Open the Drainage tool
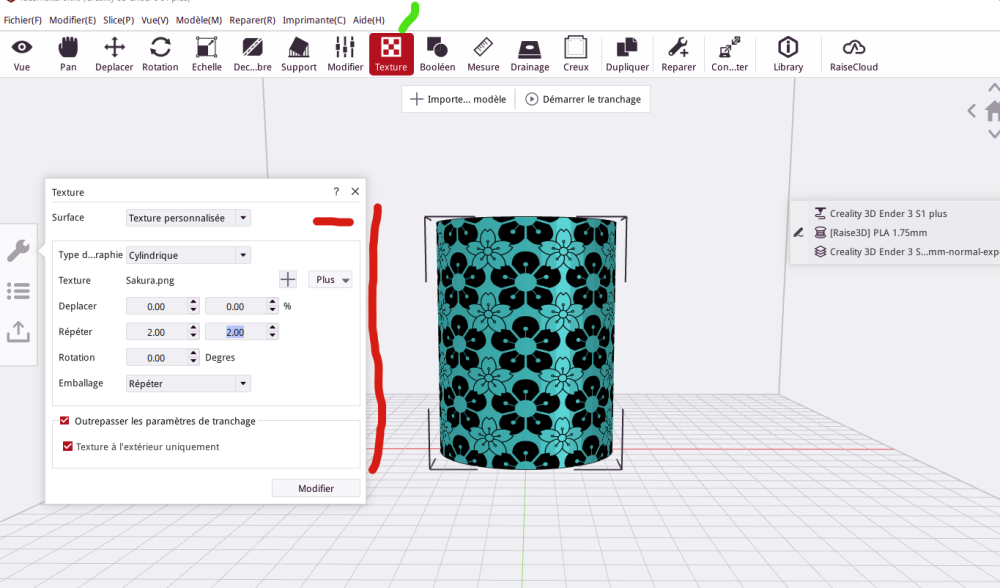This screenshot has width=1000, height=588. pyautogui.click(x=529, y=54)
